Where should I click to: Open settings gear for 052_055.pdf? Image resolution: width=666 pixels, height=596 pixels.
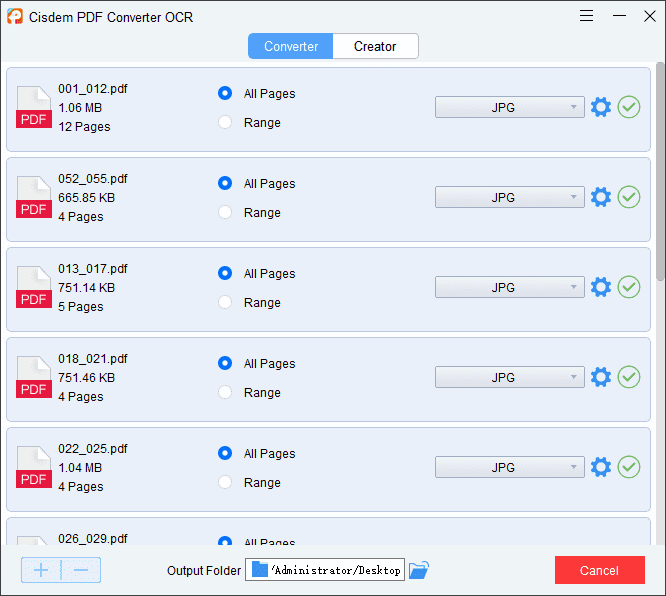pyautogui.click(x=601, y=197)
